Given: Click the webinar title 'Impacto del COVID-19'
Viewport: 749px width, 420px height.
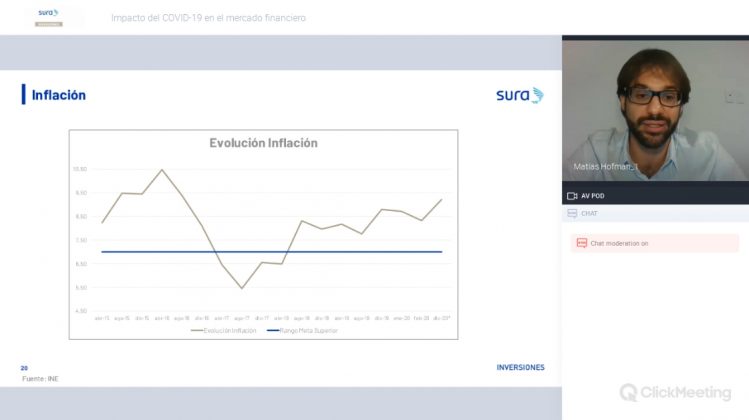Looking at the screenshot, I should tap(208, 18).
